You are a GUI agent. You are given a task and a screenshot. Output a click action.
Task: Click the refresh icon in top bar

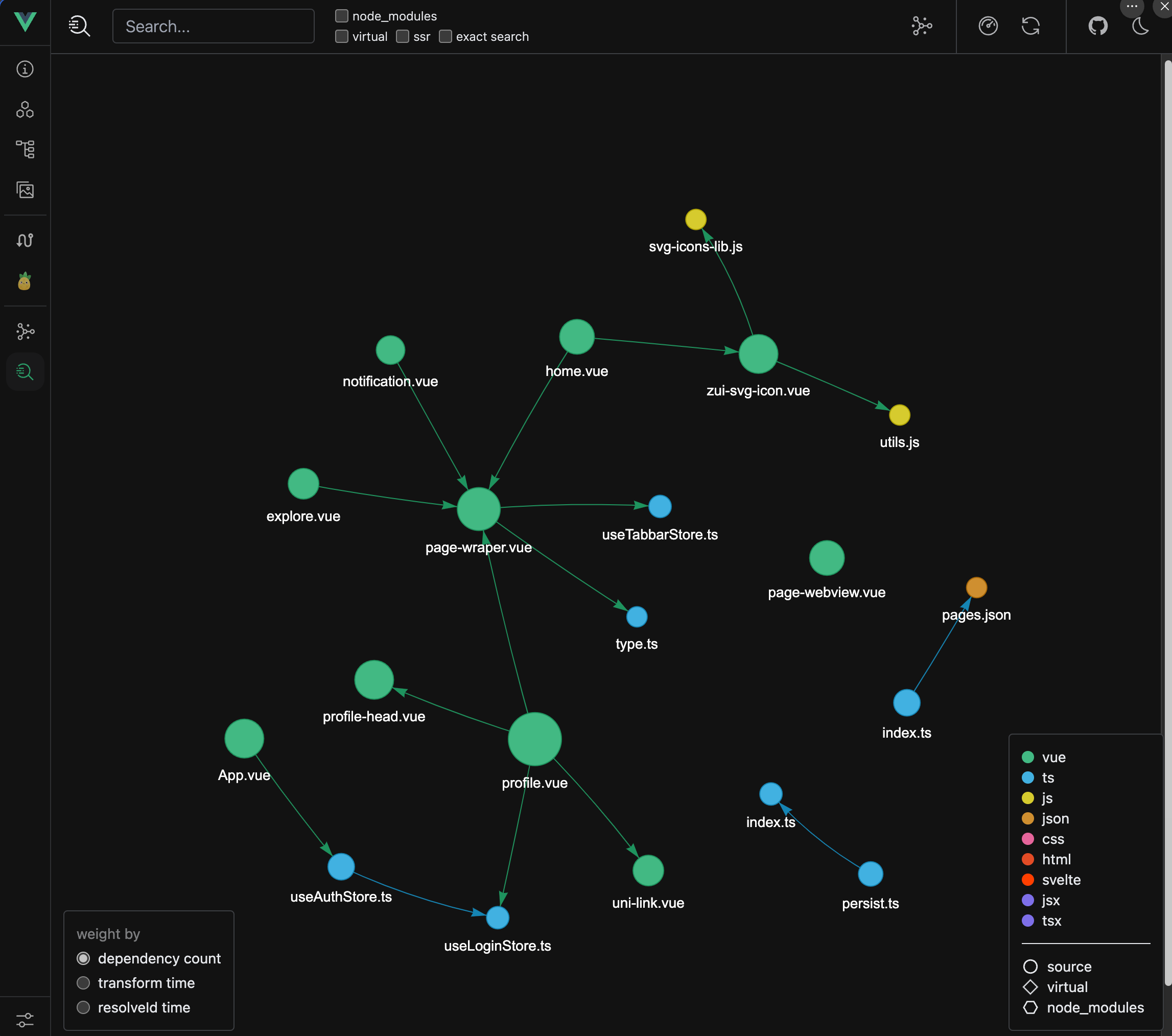coord(1030,26)
